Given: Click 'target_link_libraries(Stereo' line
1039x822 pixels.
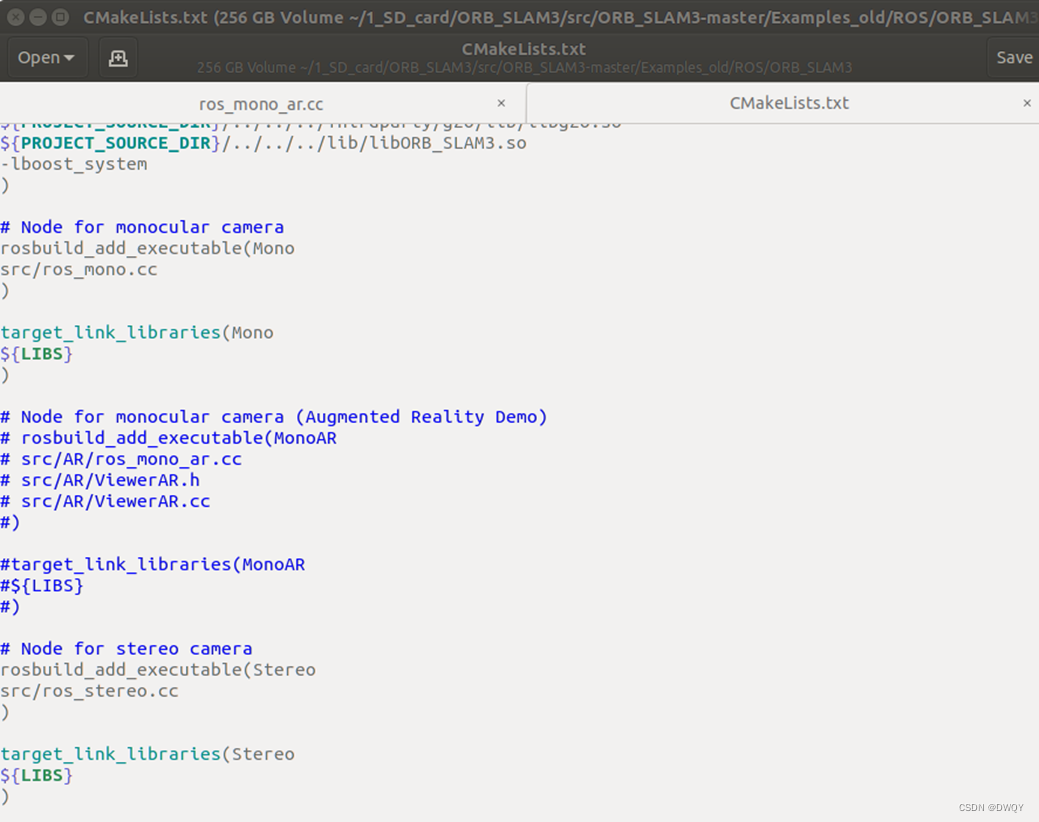Looking at the screenshot, I should (147, 754).
